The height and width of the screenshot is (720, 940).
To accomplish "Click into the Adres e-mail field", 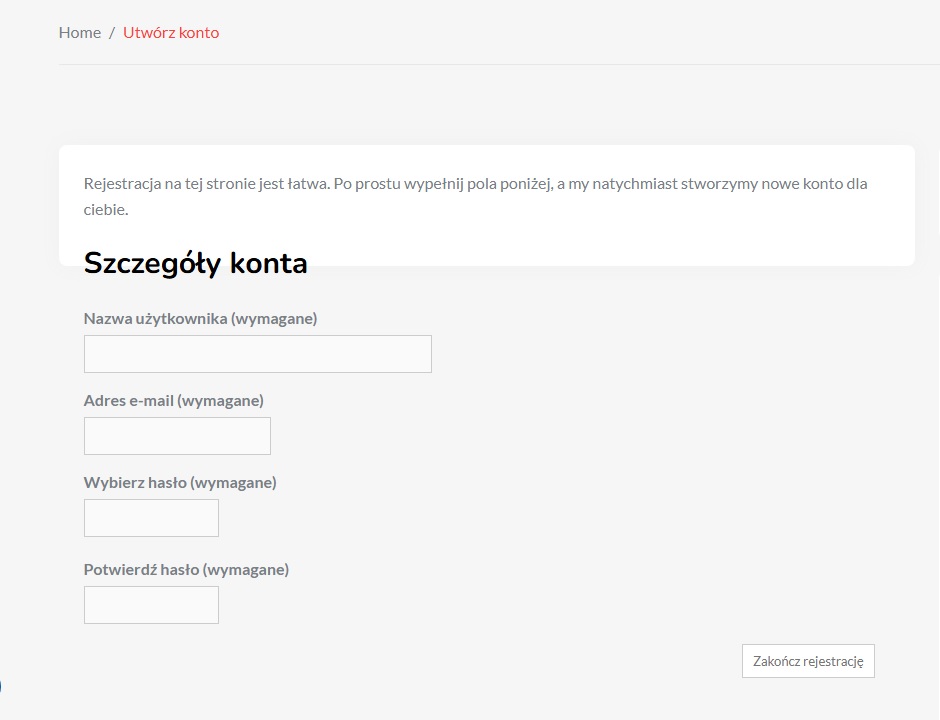I will (x=177, y=436).
